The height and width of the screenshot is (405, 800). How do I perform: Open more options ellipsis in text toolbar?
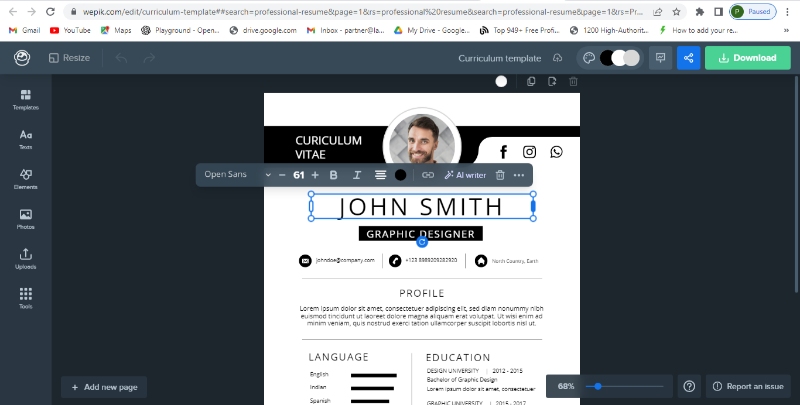[x=519, y=175]
